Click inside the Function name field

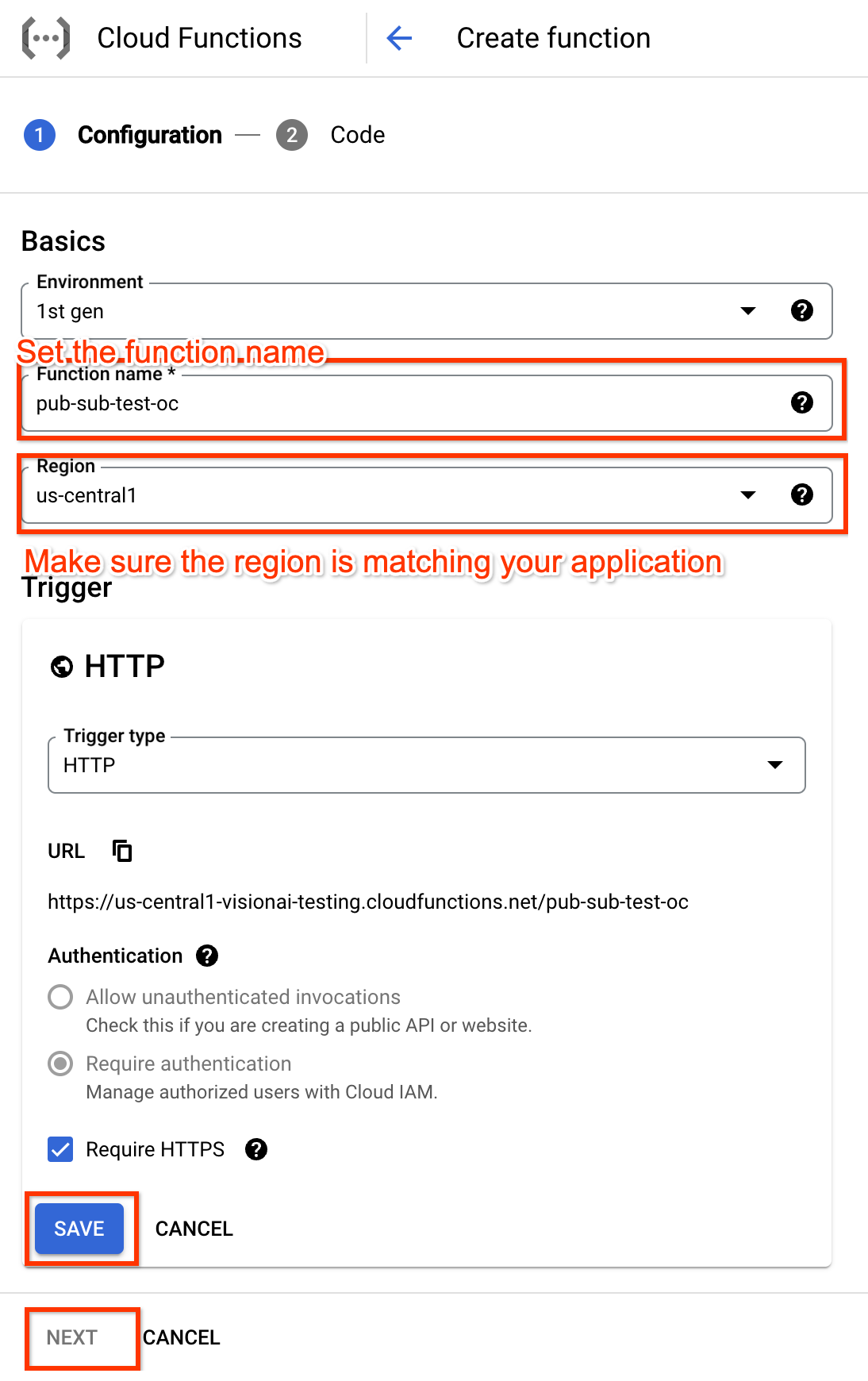(317, 402)
